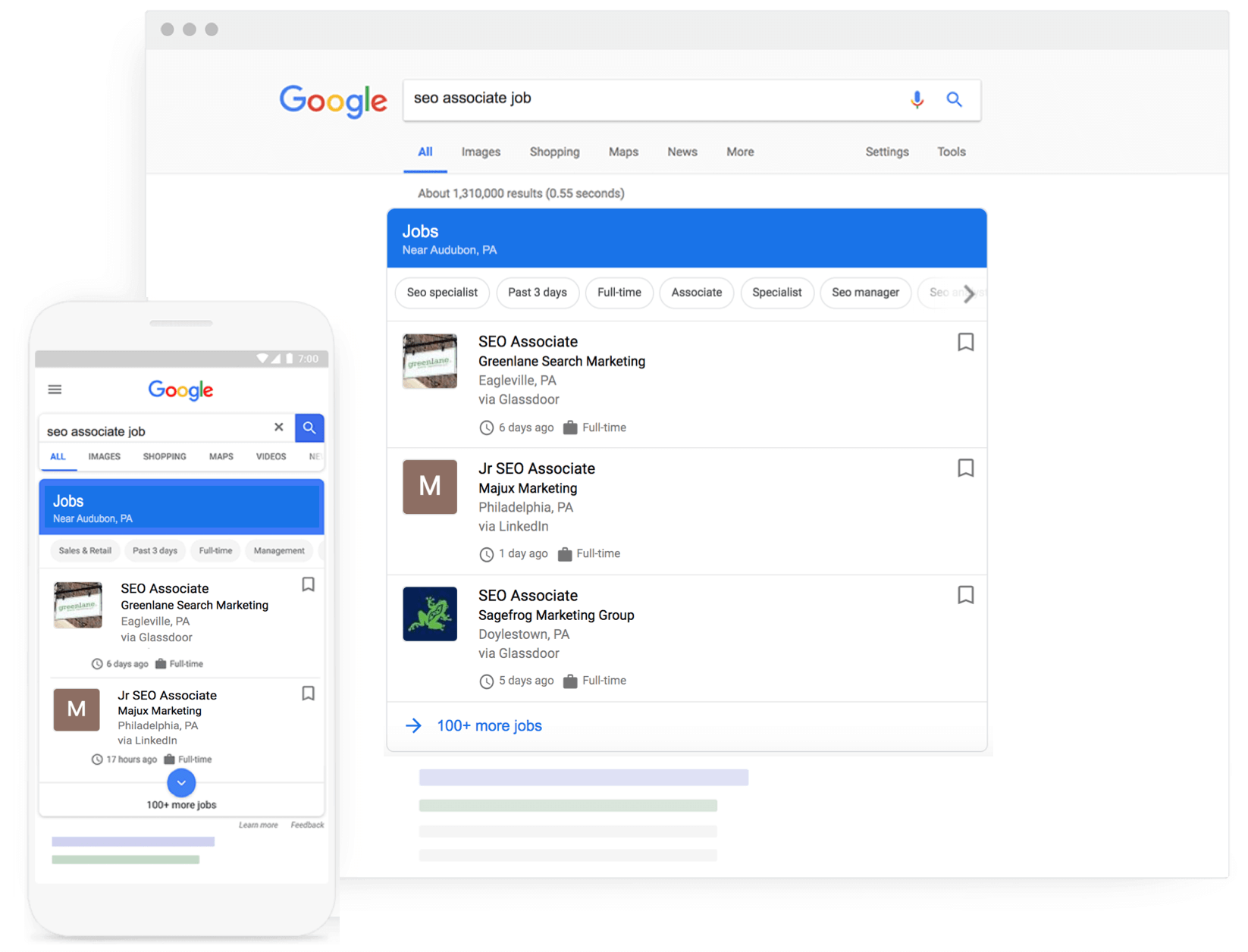This screenshot has height=952, width=1248.
Task: Open the Settings menu
Action: (887, 152)
